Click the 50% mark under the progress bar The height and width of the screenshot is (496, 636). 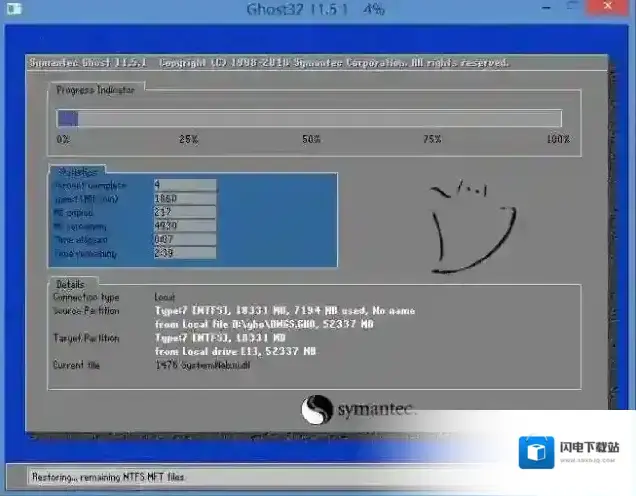pos(311,139)
